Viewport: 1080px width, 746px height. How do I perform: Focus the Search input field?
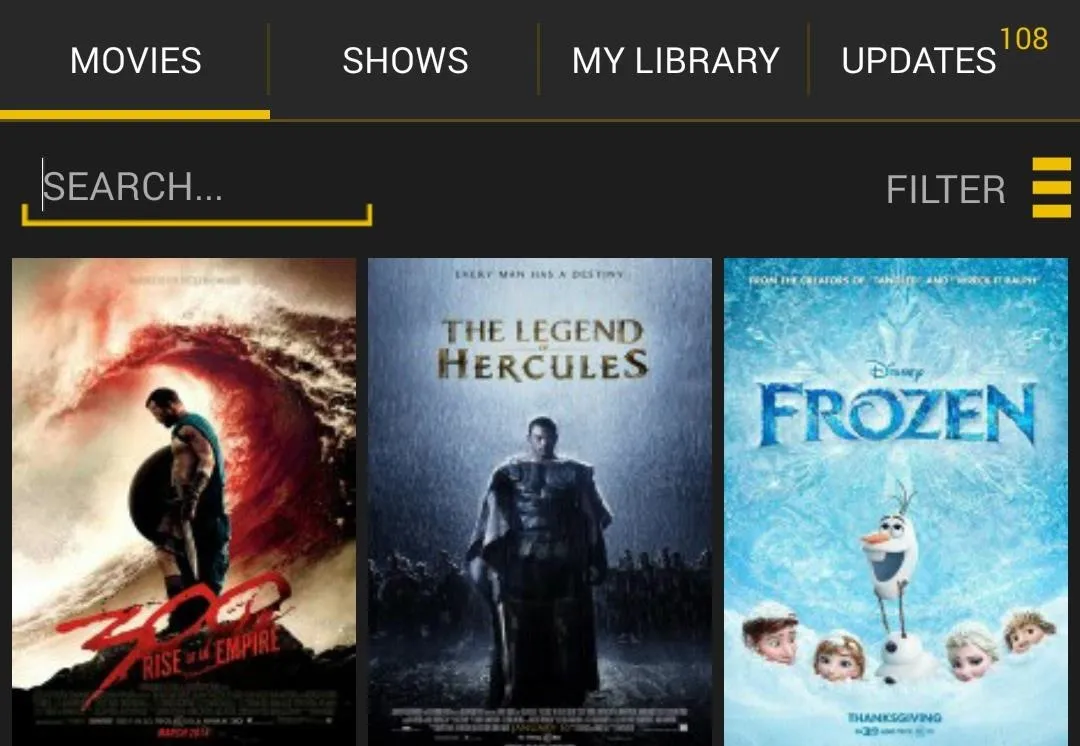coord(197,189)
